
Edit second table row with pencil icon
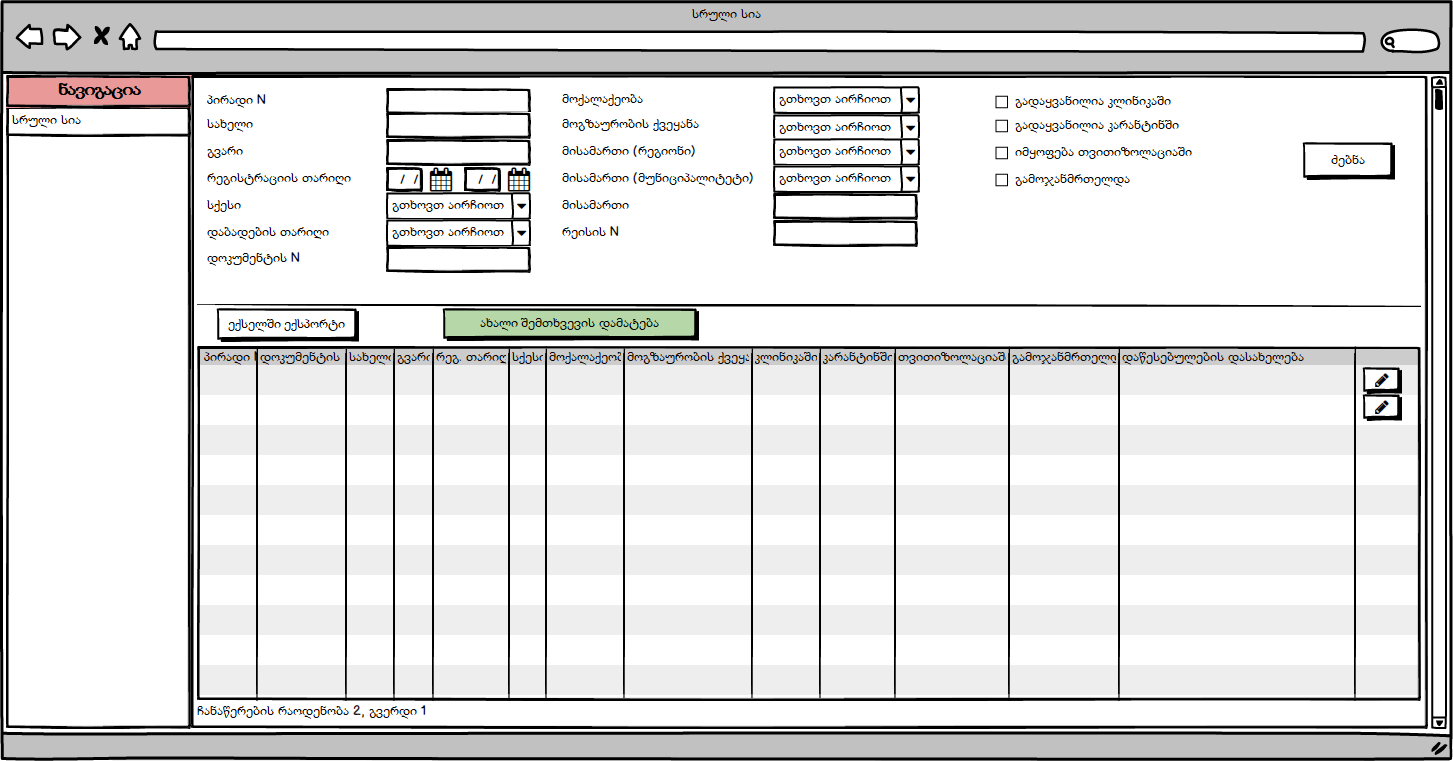coord(1382,407)
